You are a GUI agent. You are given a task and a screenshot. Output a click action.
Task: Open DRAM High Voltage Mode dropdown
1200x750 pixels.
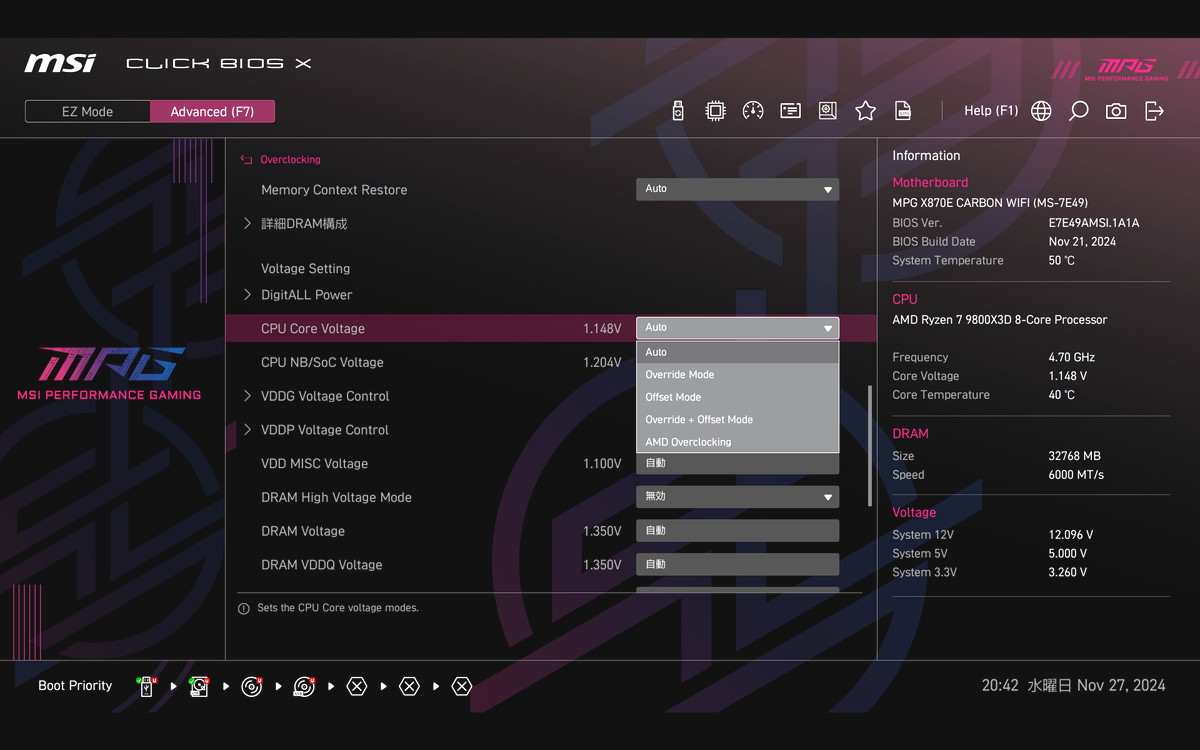(737, 497)
